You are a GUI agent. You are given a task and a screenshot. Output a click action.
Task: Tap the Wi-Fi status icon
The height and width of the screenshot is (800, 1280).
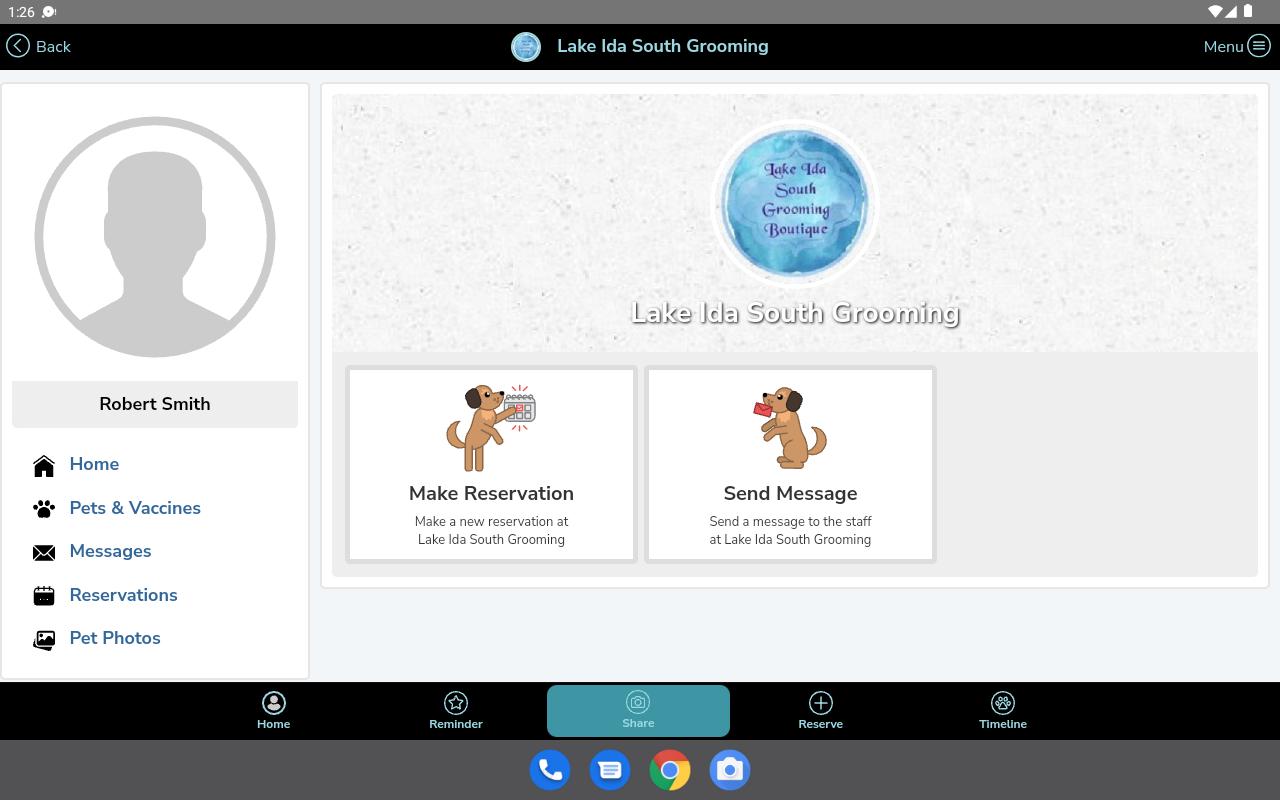[x=1216, y=12]
